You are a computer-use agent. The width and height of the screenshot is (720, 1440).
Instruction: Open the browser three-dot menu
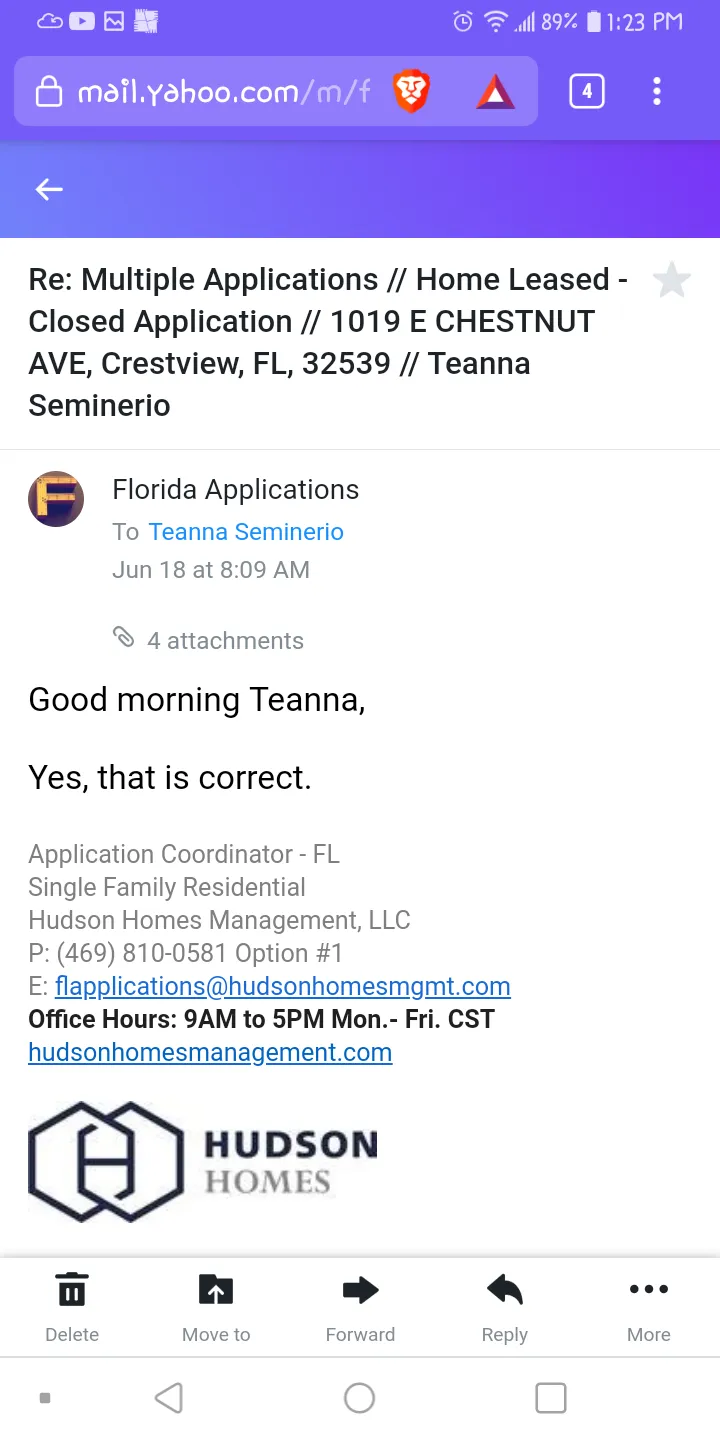(656, 92)
